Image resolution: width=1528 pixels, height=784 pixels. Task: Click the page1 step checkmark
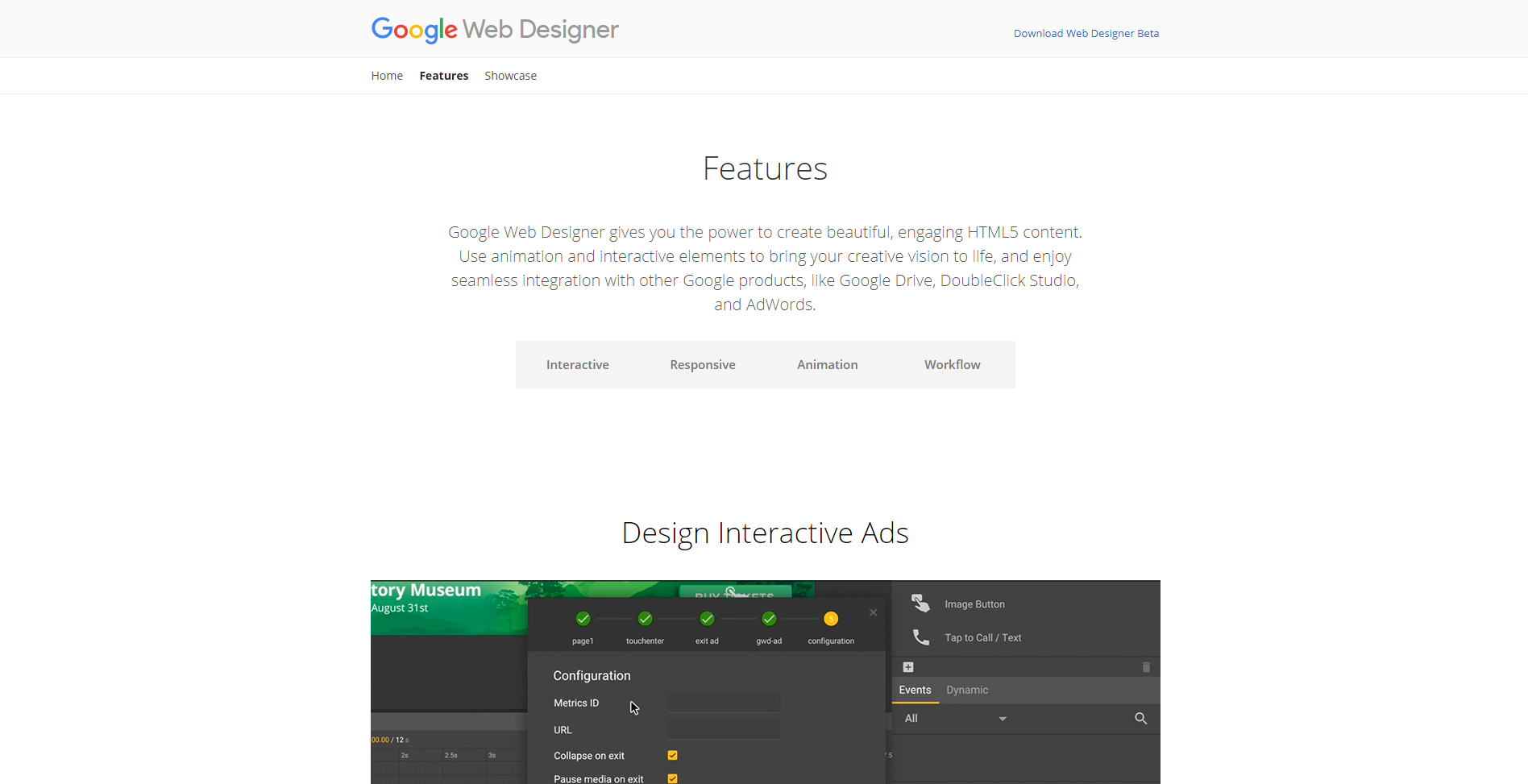click(583, 619)
